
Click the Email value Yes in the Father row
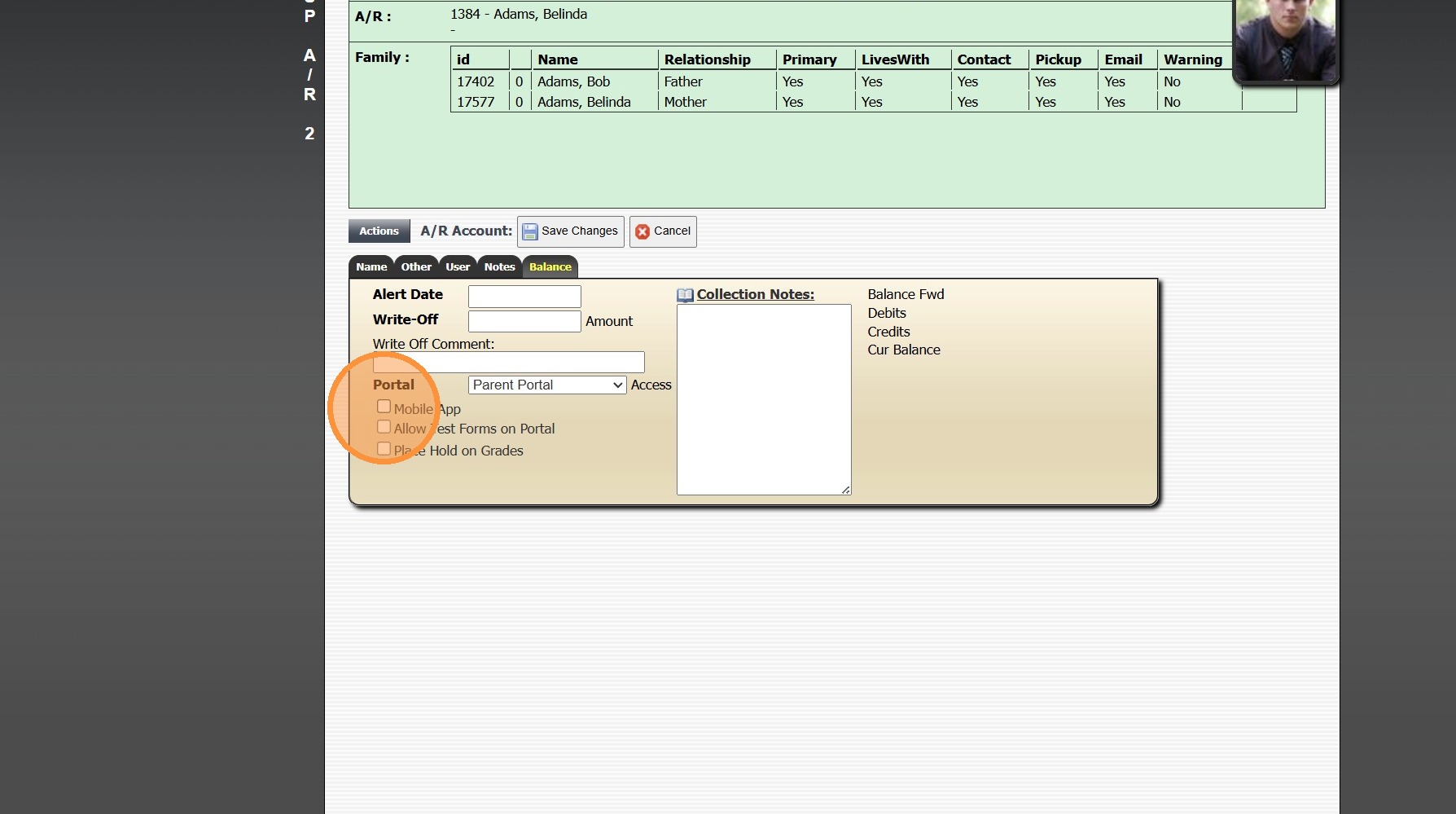1115,81
